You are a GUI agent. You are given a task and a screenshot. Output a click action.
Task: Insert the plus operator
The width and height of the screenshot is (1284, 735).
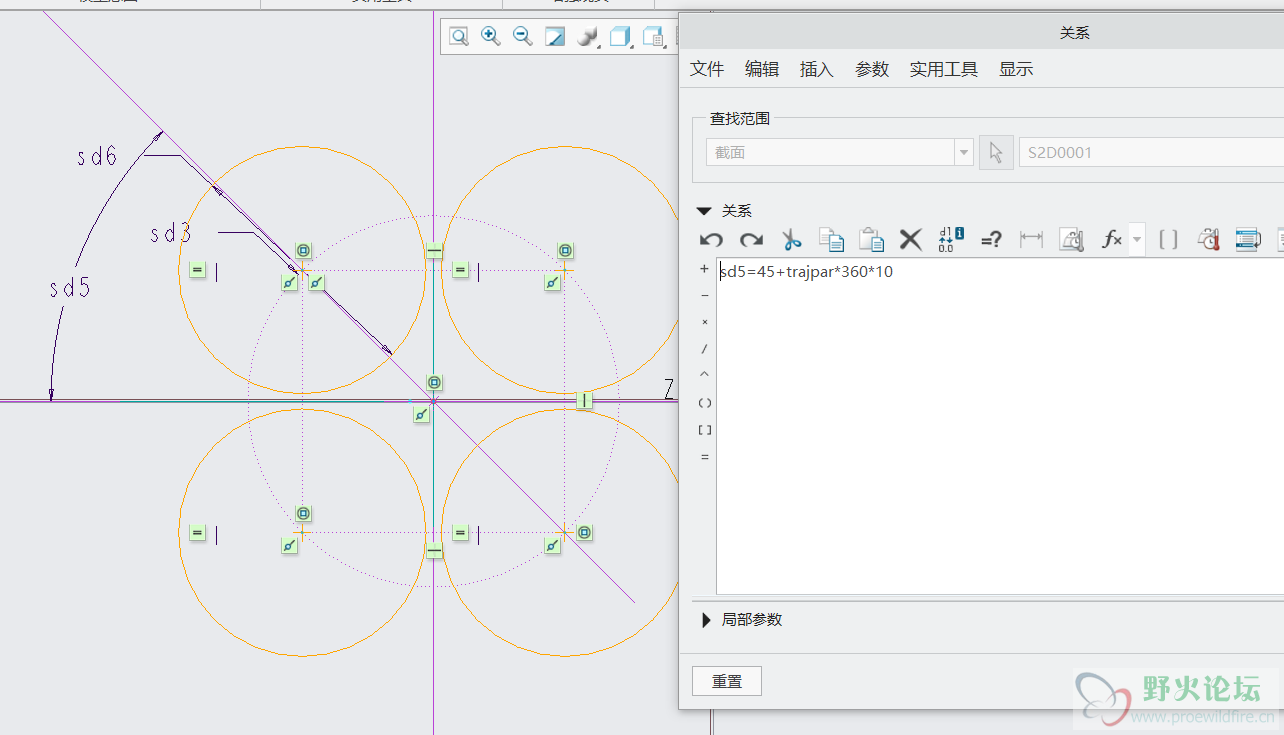point(704,269)
